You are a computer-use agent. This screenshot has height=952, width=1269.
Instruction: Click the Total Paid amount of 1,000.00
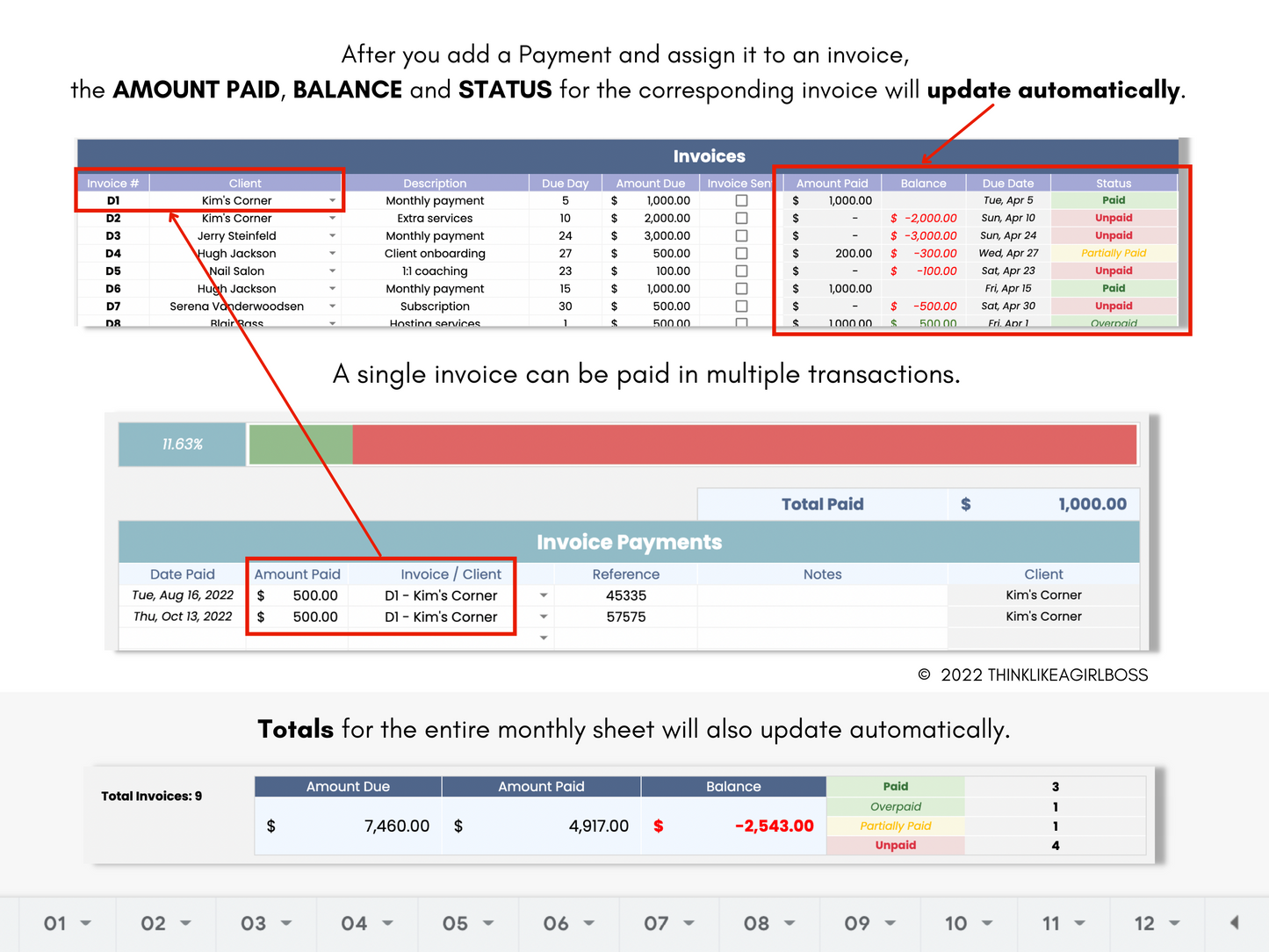coord(1092,503)
